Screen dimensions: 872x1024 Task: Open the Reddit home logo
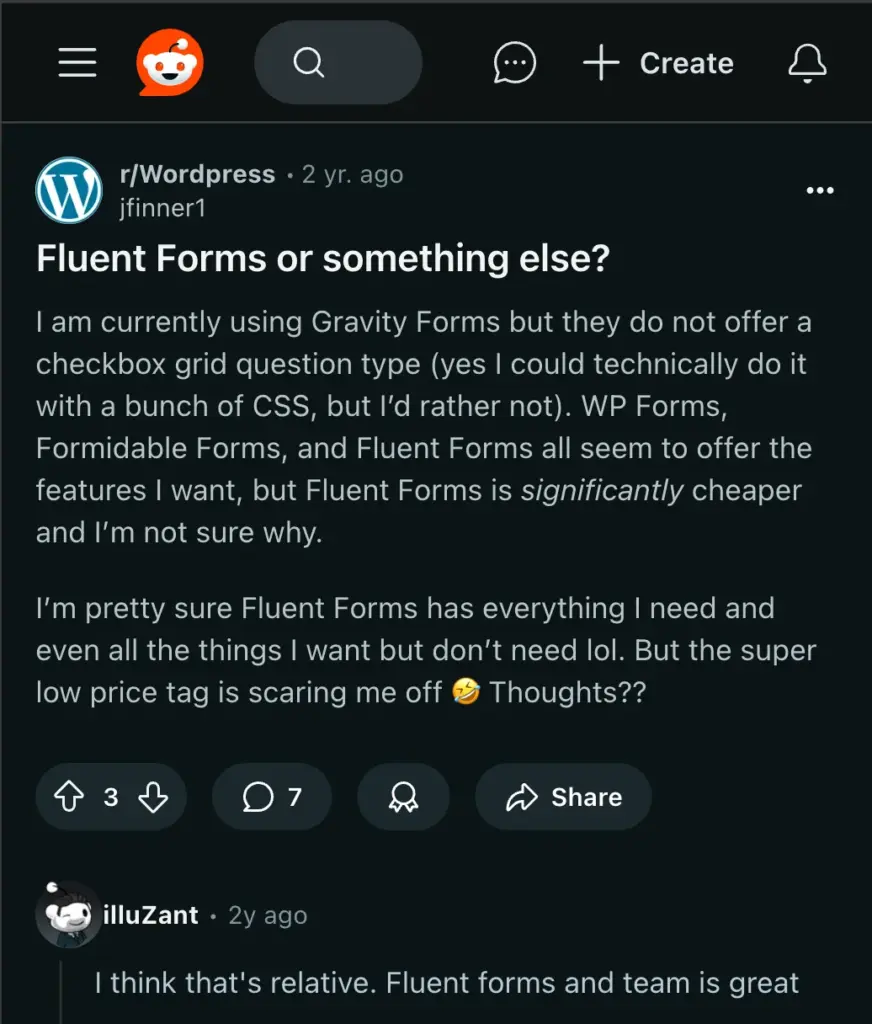tap(168, 62)
